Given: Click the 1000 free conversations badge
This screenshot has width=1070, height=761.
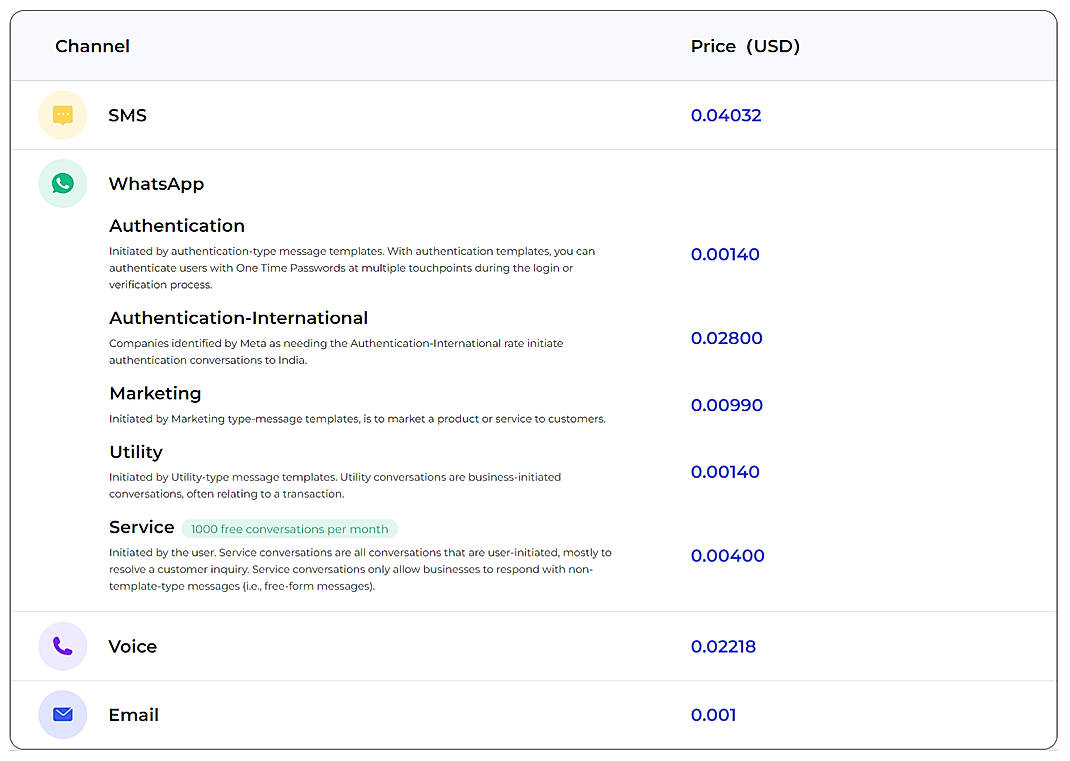Looking at the screenshot, I should click(x=289, y=528).
